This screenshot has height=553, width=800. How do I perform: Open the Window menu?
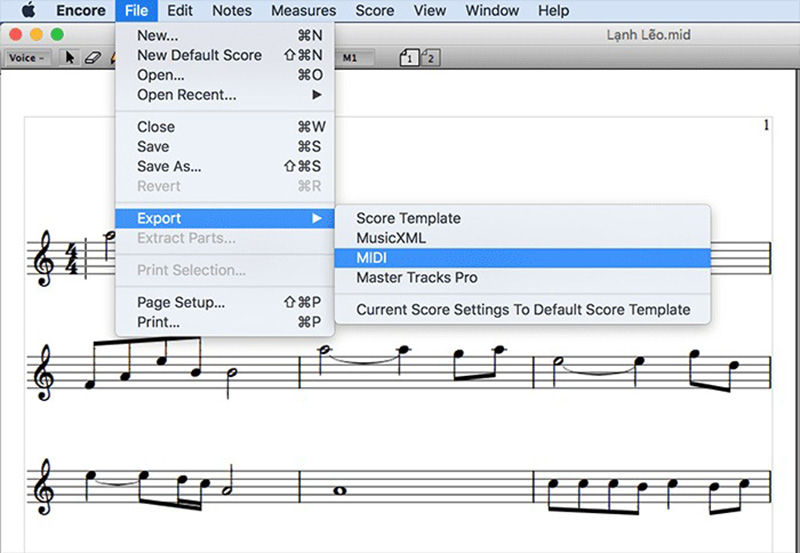click(492, 10)
